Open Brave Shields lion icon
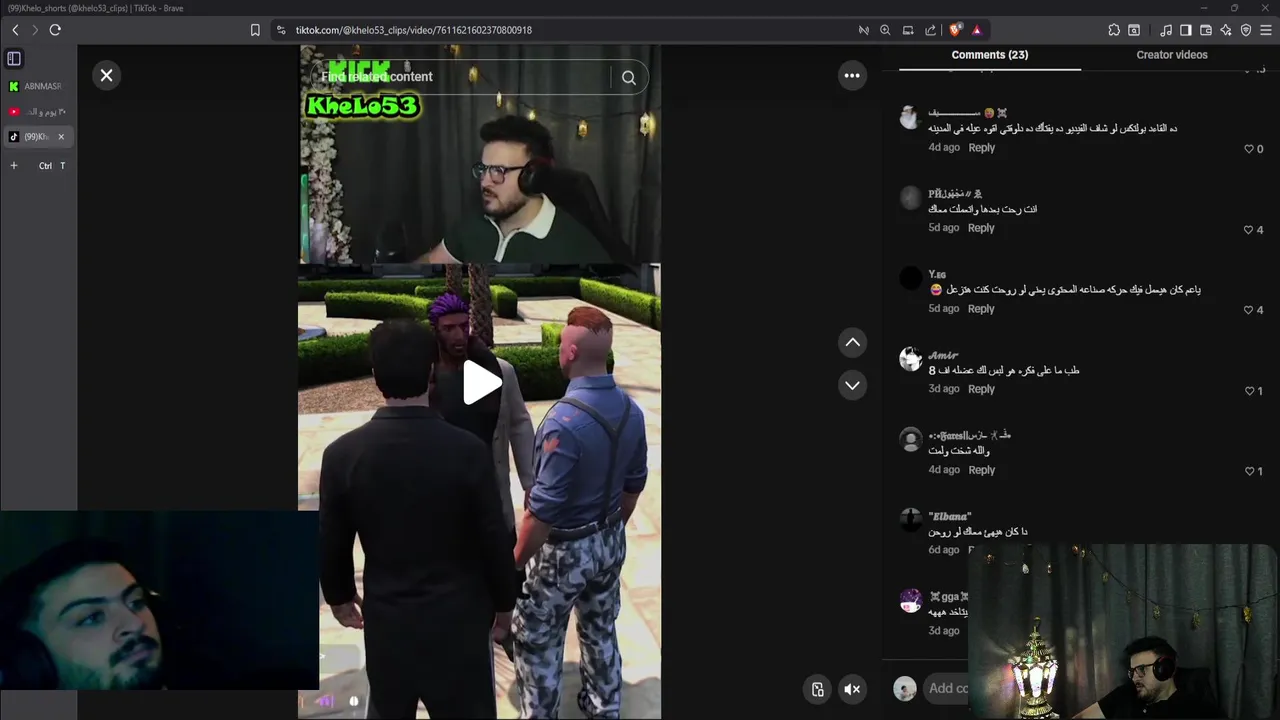Viewport: 1280px width, 720px height. click(x=955, y=30)
